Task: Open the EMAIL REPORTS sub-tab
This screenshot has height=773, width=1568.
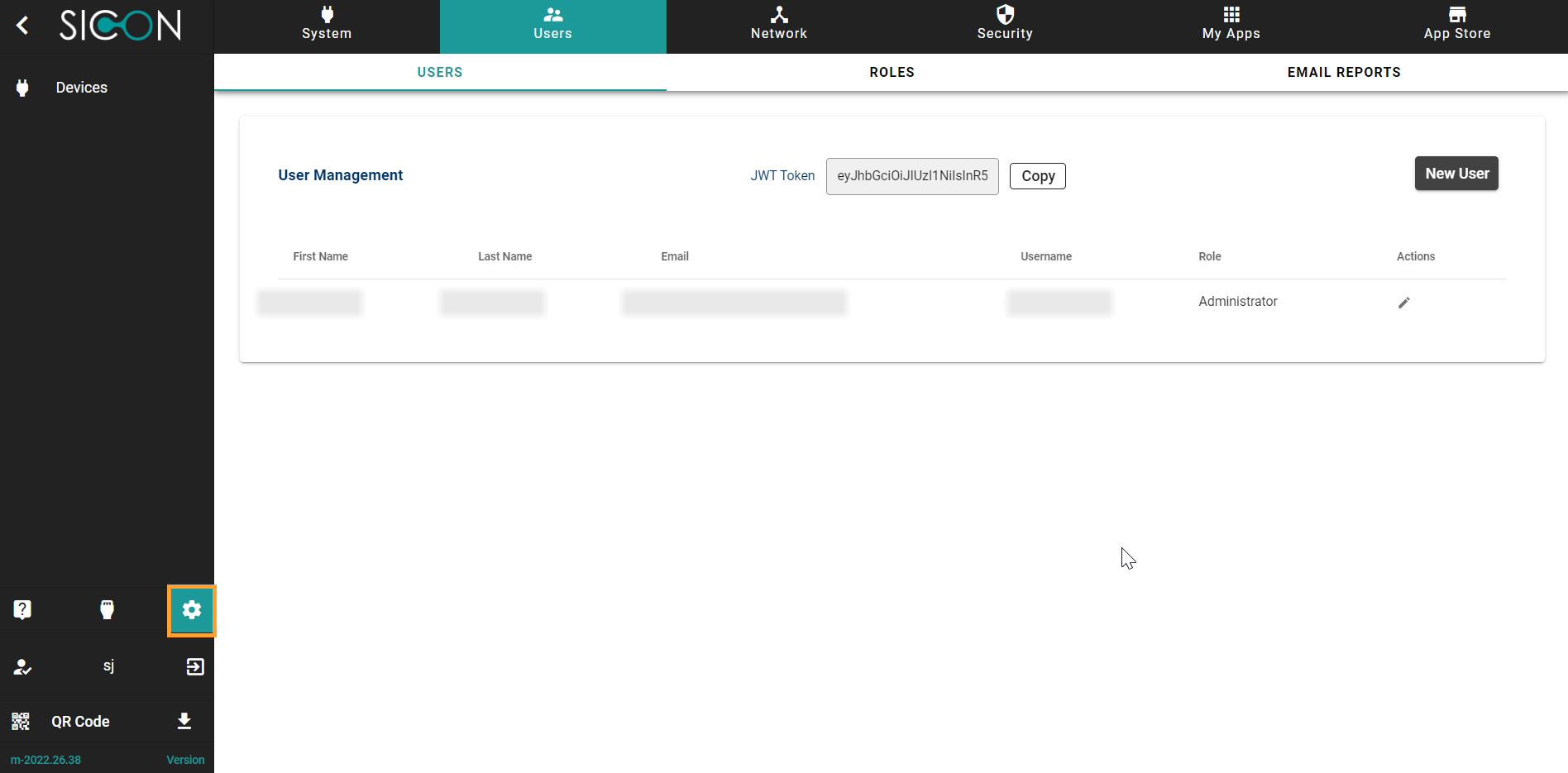Action: (1343, 72)
